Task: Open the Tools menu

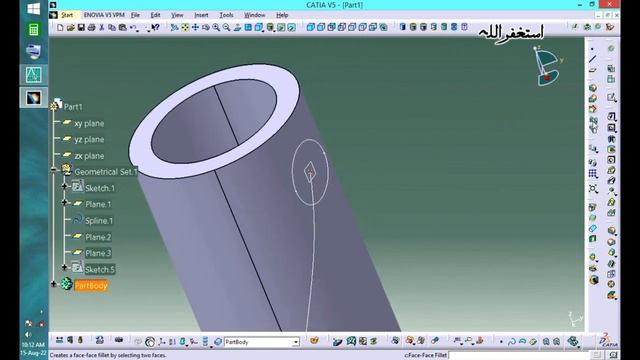Action: [x=226, y=15]
